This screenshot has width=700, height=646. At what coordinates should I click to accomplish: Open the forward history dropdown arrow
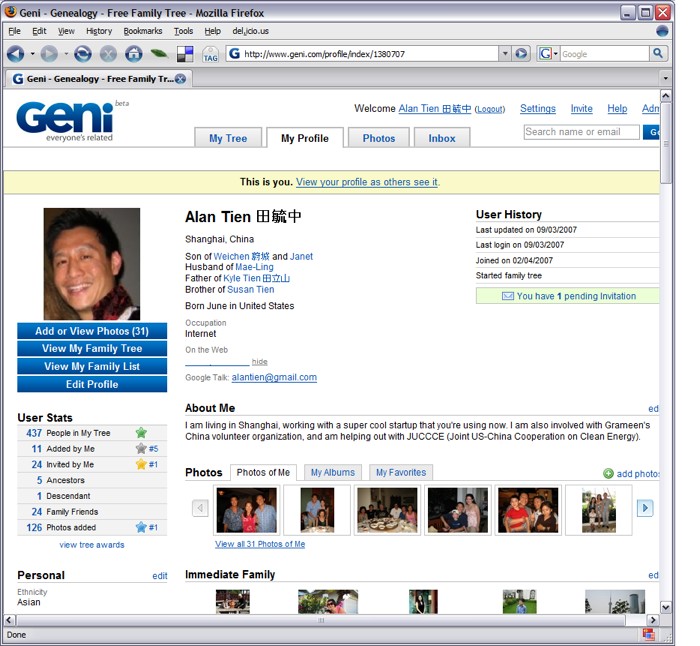(x=66, y=54)
